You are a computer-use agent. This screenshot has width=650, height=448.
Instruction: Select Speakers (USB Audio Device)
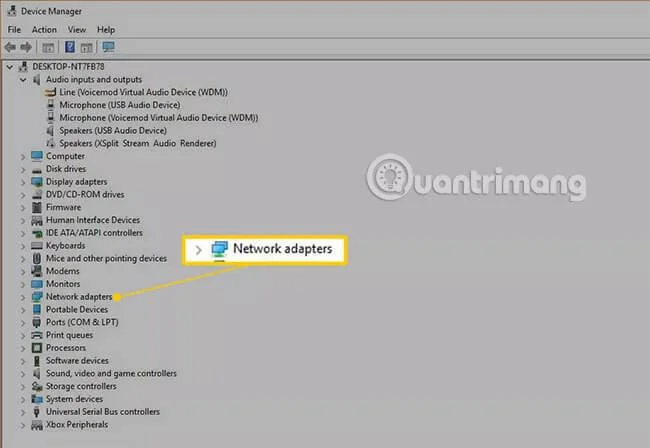(113, 131)
